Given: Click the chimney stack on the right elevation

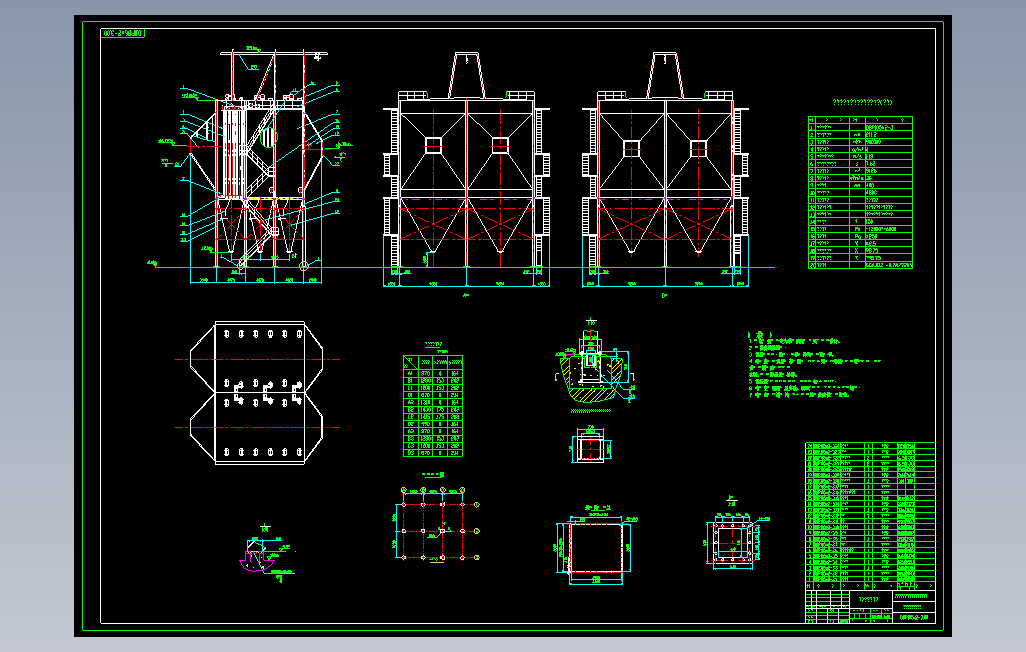Looking at the screenshot, I should [x=665, y=75].
